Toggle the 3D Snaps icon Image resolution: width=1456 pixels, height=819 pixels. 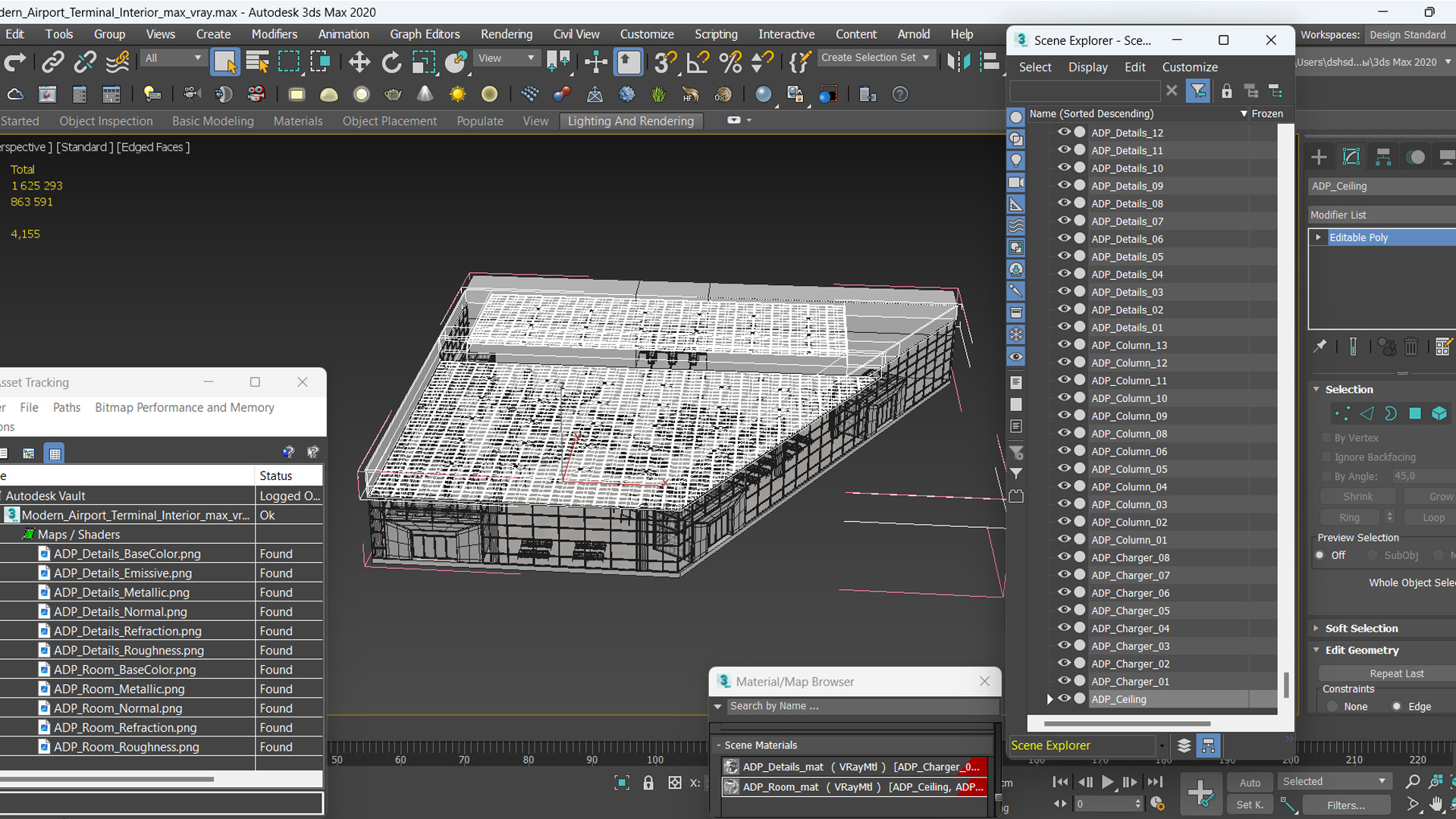(665, 62)
